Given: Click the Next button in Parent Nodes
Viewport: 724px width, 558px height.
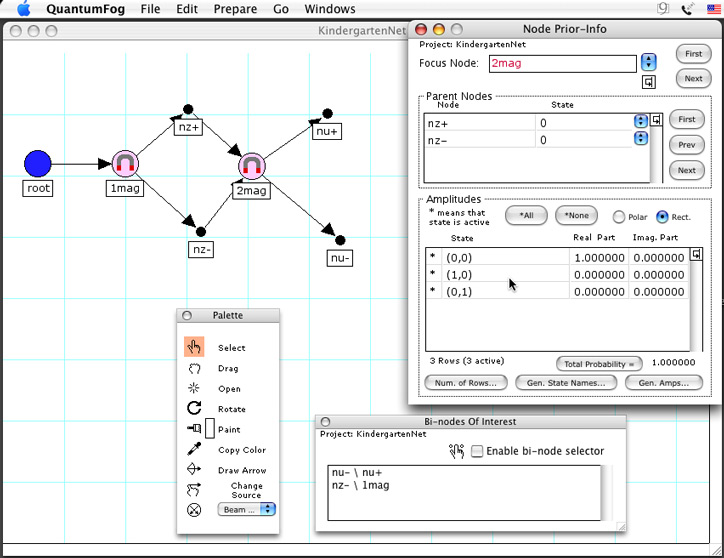Looking at the screenshot, I should (x=687, y=170).
